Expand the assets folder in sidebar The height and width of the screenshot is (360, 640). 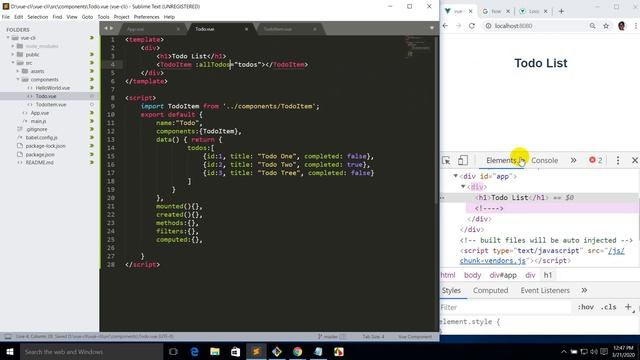18,71
